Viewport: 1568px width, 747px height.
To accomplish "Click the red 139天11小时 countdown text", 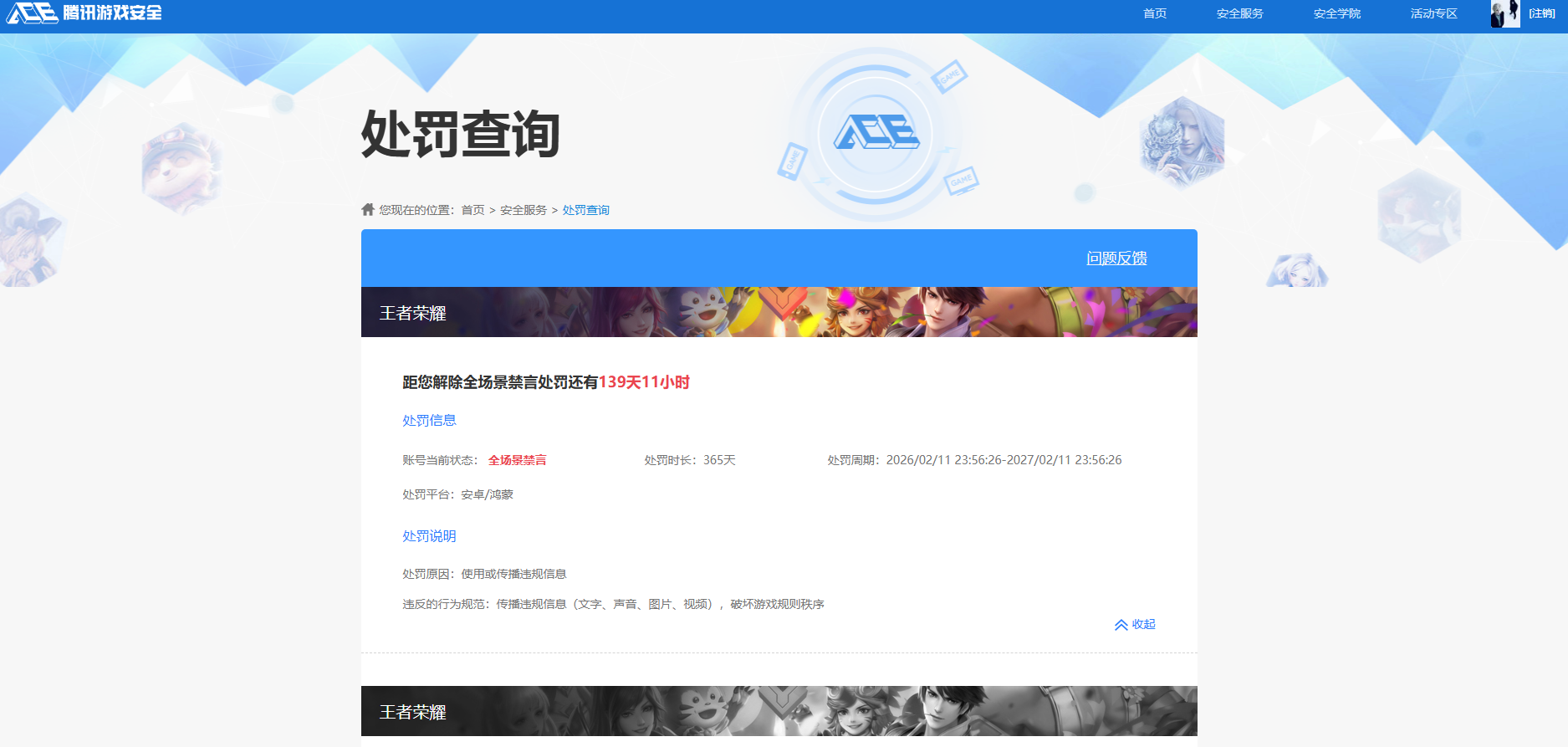I will coord(644,382).
